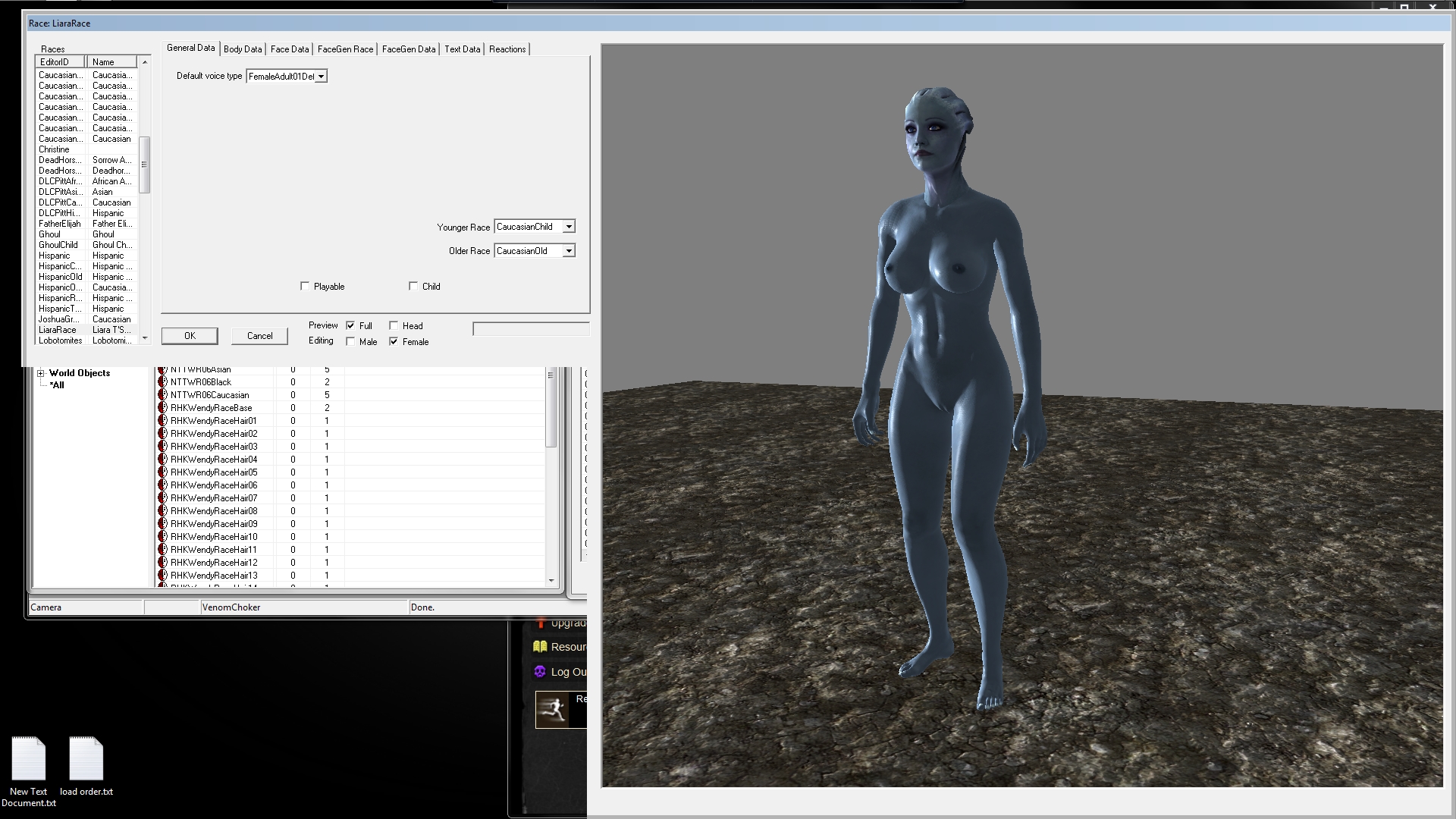Viewport: 1456px width, 819px height.
Task: Click the Cancel button
Action: pyautogui.click(x=260, y=336)
